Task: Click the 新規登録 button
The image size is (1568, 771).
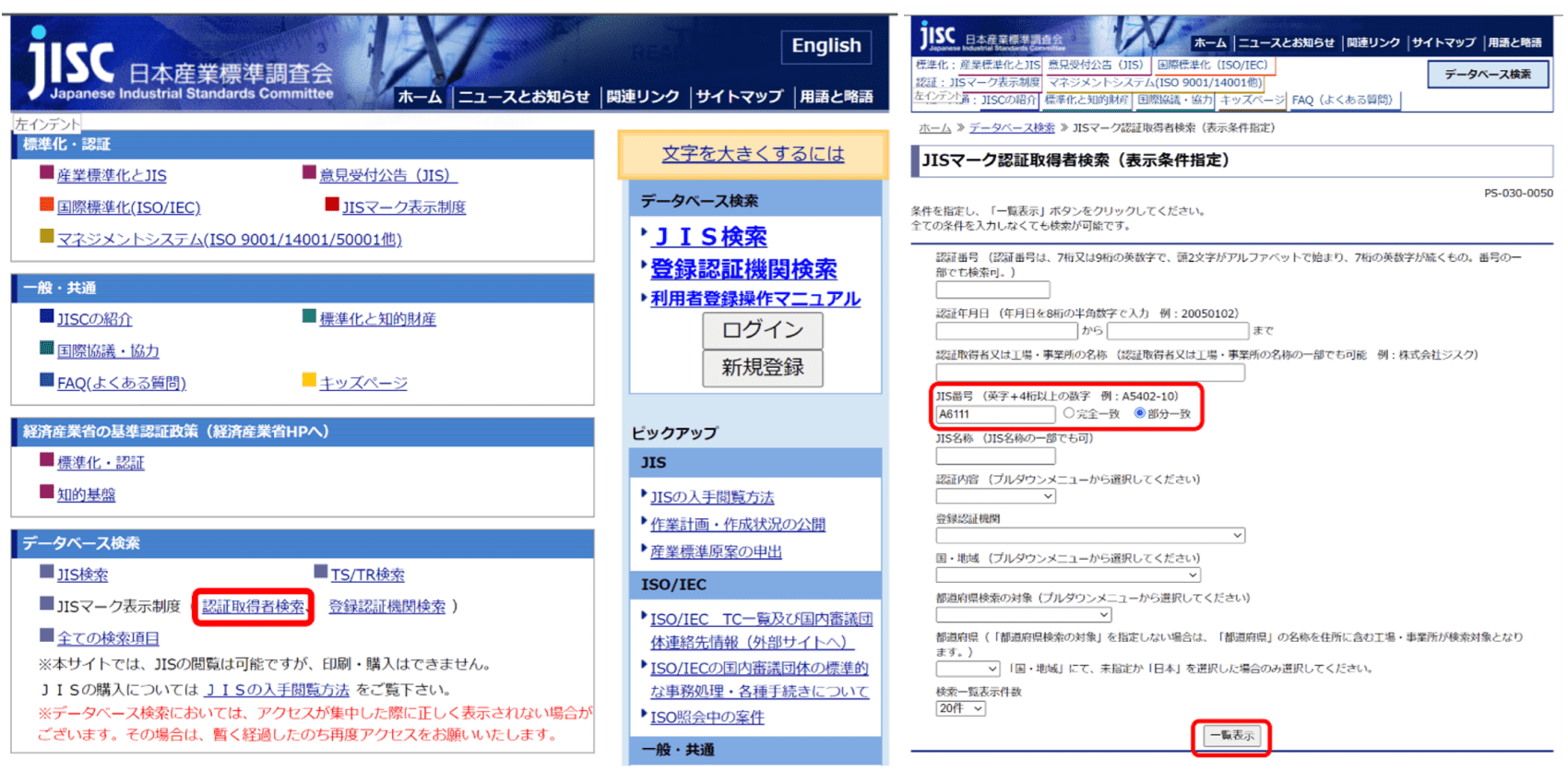Action: coord(763,368)
